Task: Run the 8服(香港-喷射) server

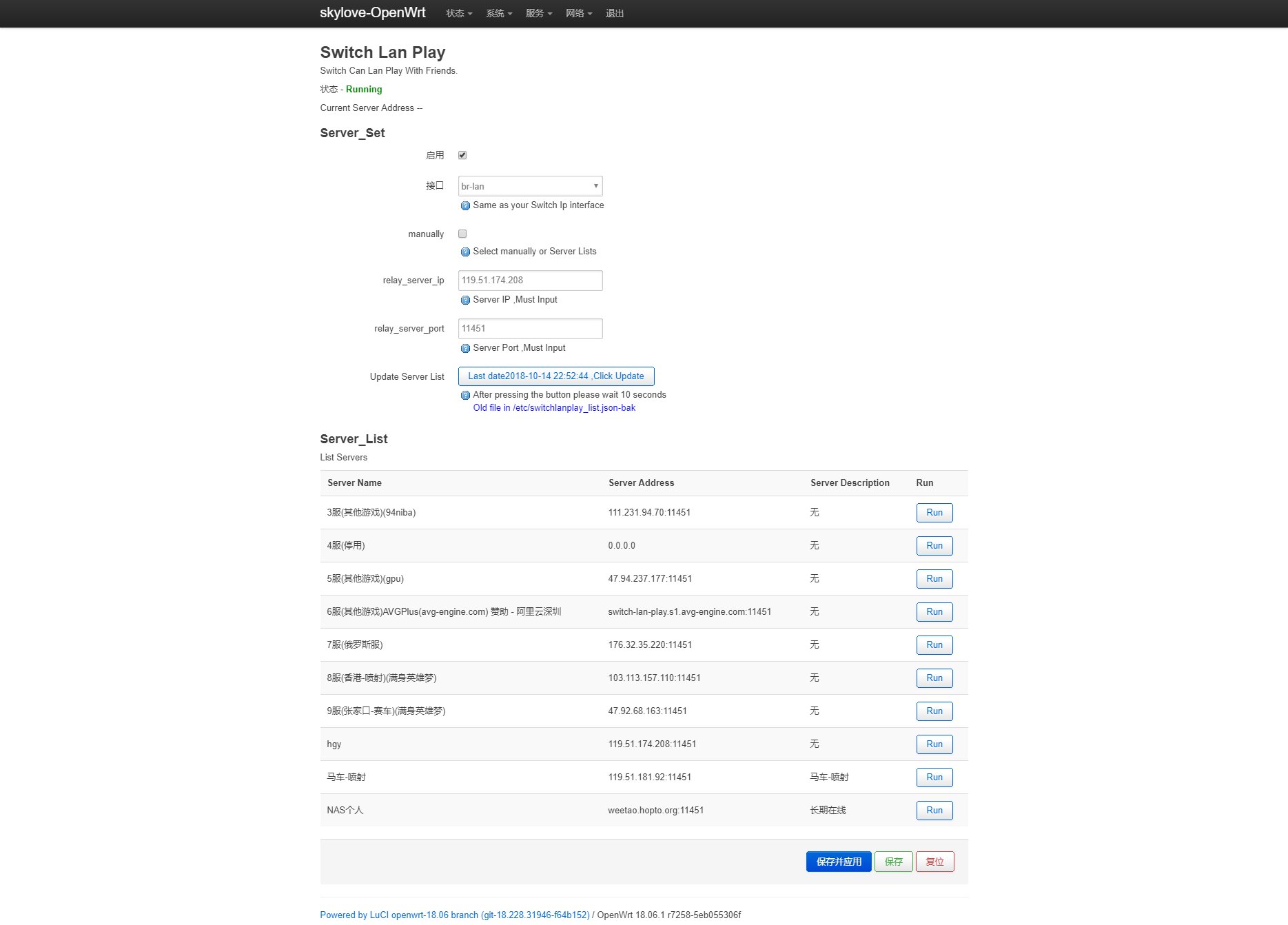Action: 934,678
